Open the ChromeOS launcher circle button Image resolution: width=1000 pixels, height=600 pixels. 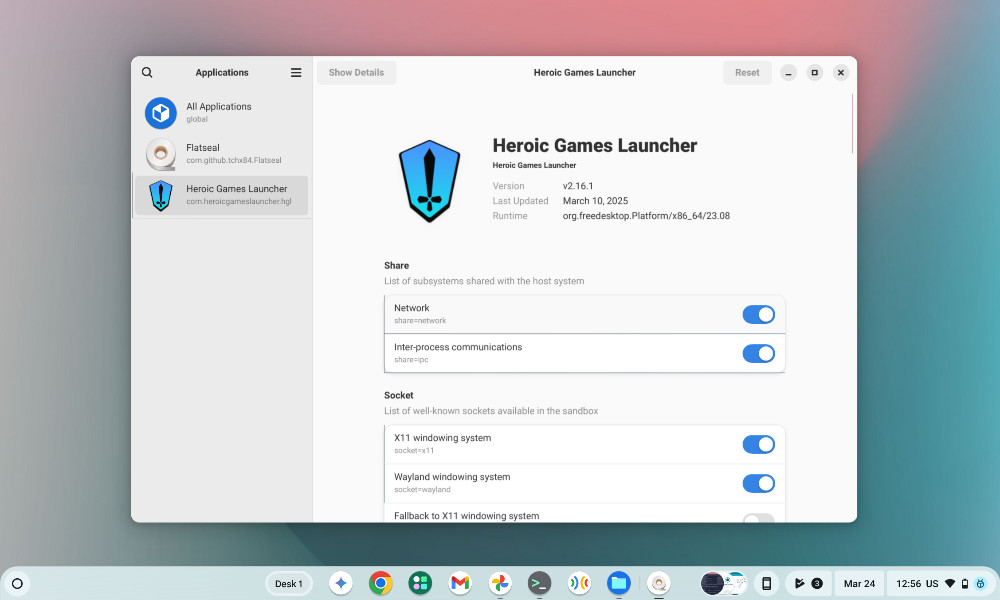[x=17, y=583]
